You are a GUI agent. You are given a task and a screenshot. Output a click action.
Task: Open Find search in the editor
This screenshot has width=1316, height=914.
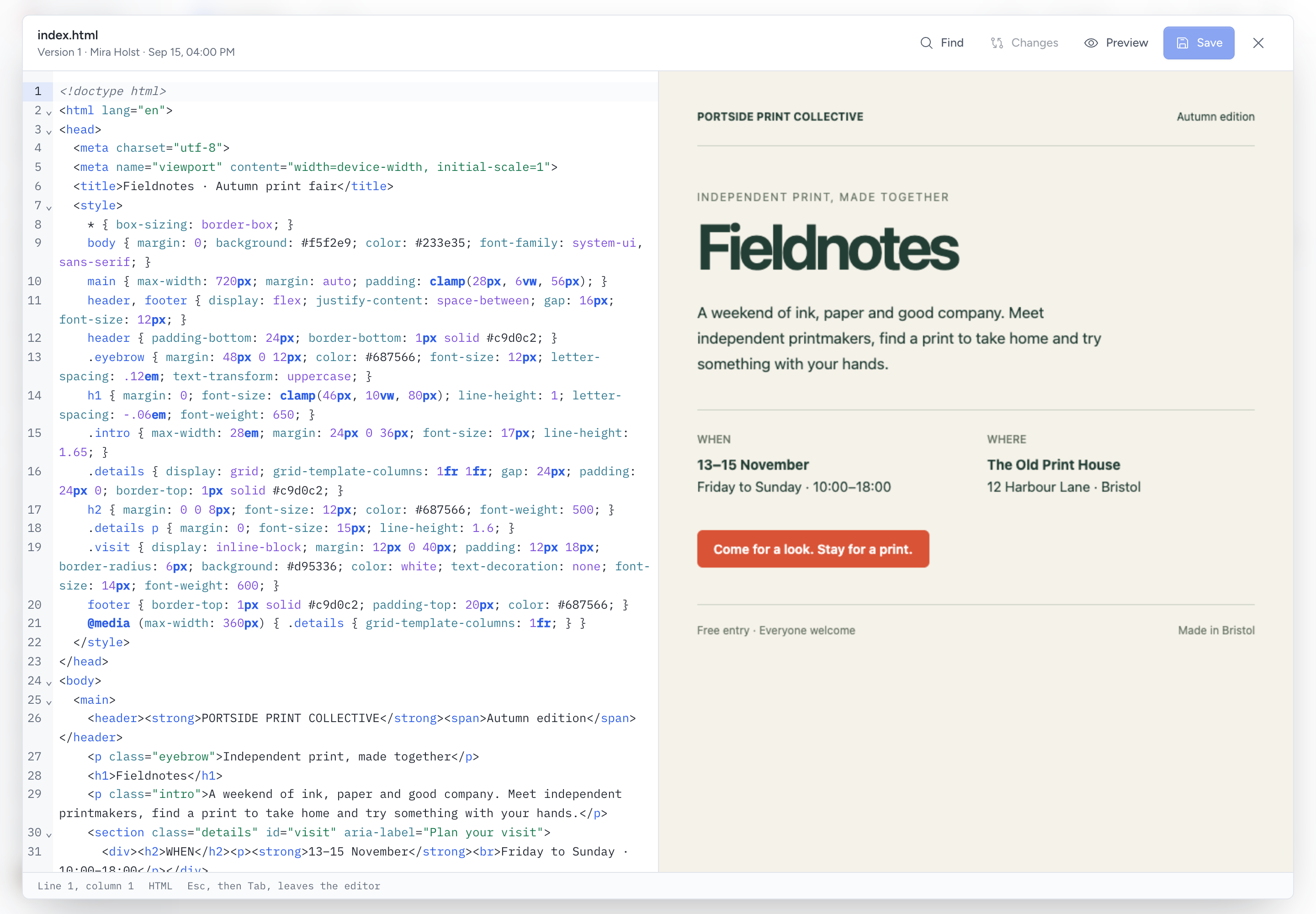[x=941, y=43]
